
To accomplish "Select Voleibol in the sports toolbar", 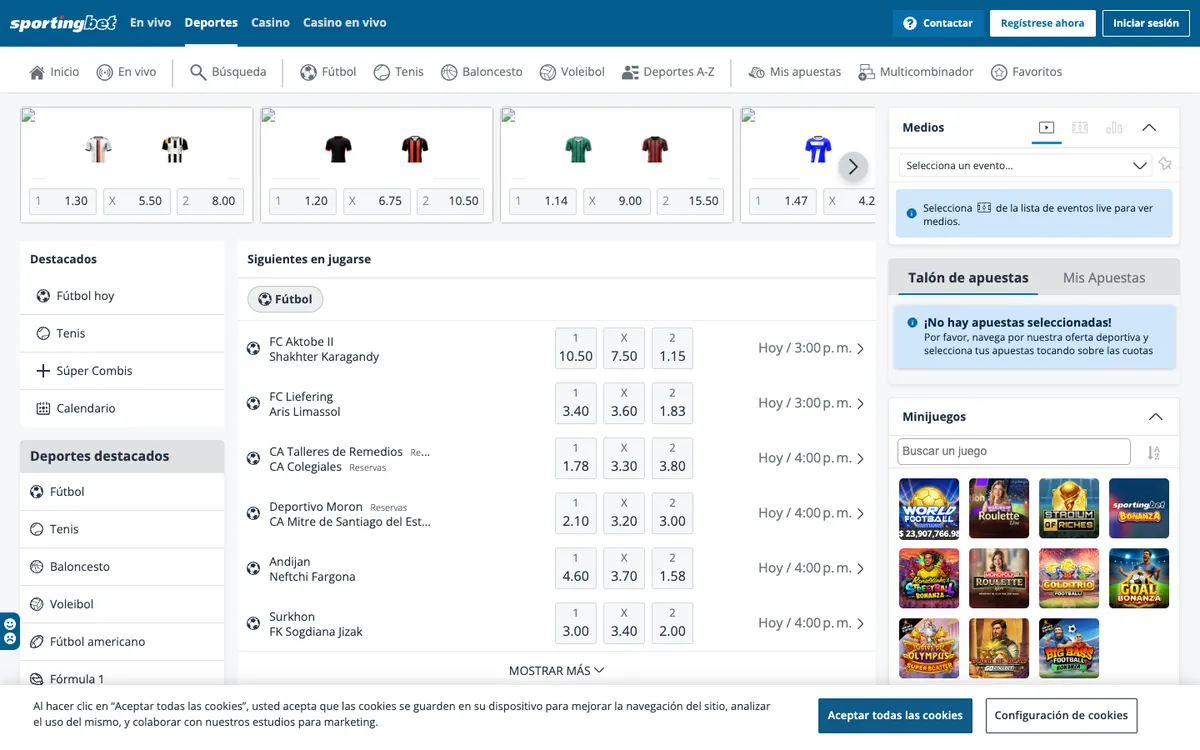I will pyautogui.click(x=572, y=72).
